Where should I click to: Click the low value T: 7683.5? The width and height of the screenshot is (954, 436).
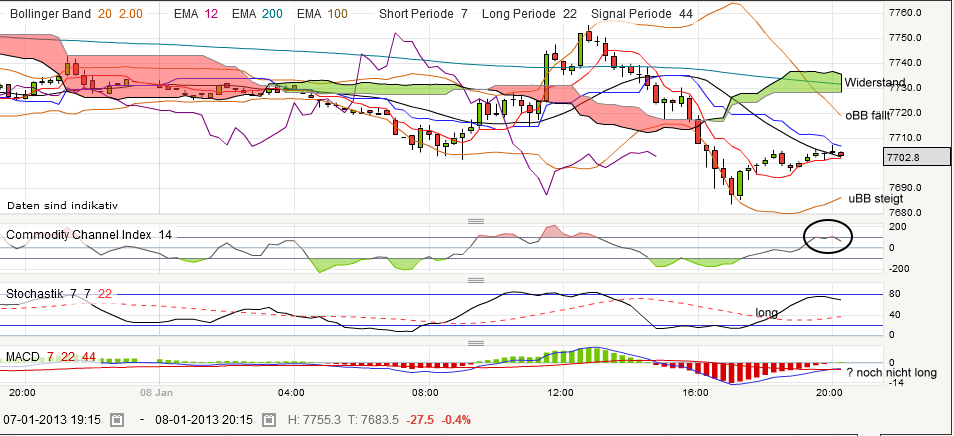tap(373, 420)
